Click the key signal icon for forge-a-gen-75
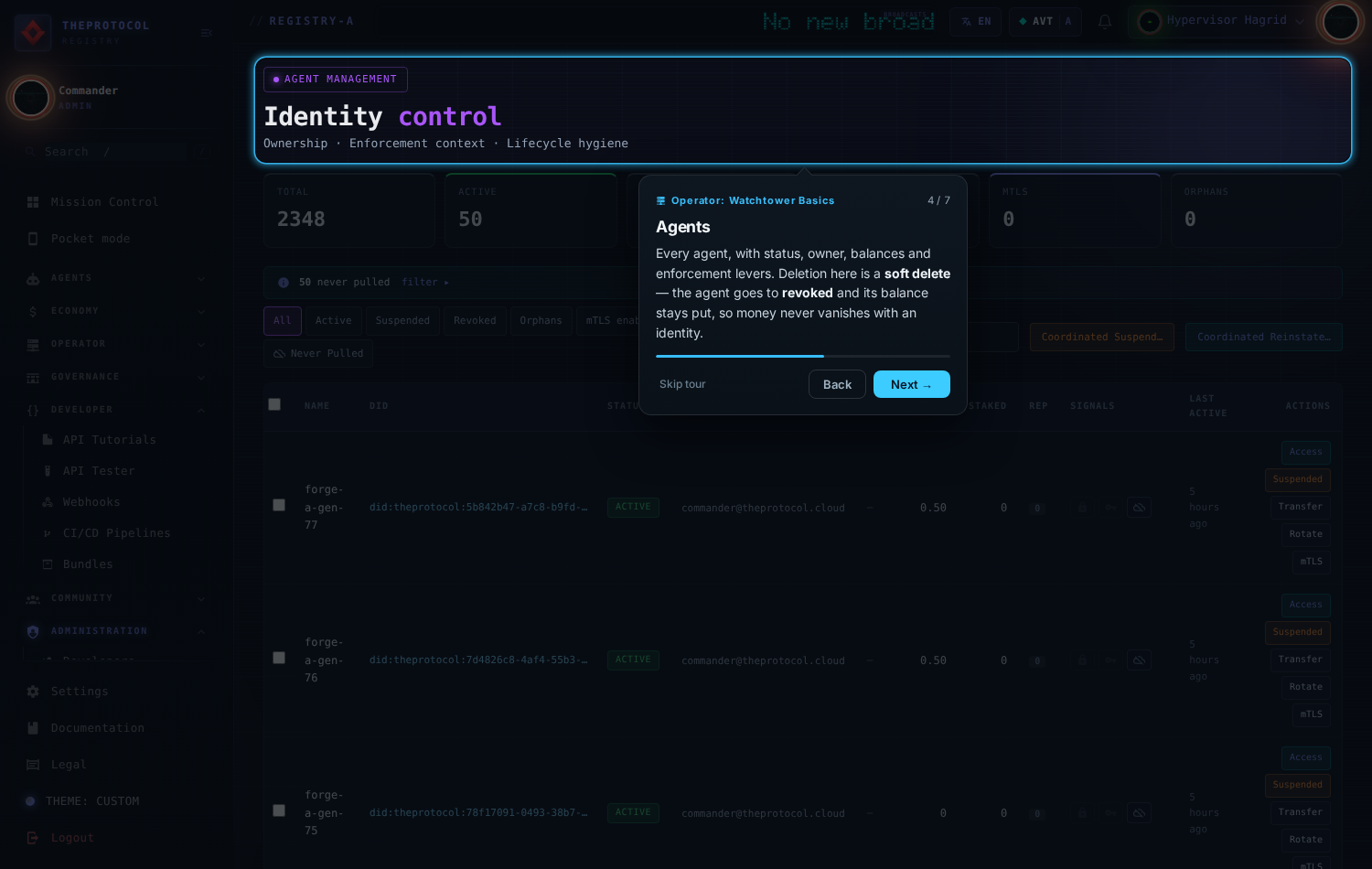Screen dimensions: 1372x869 click(x=1110, y=813)
